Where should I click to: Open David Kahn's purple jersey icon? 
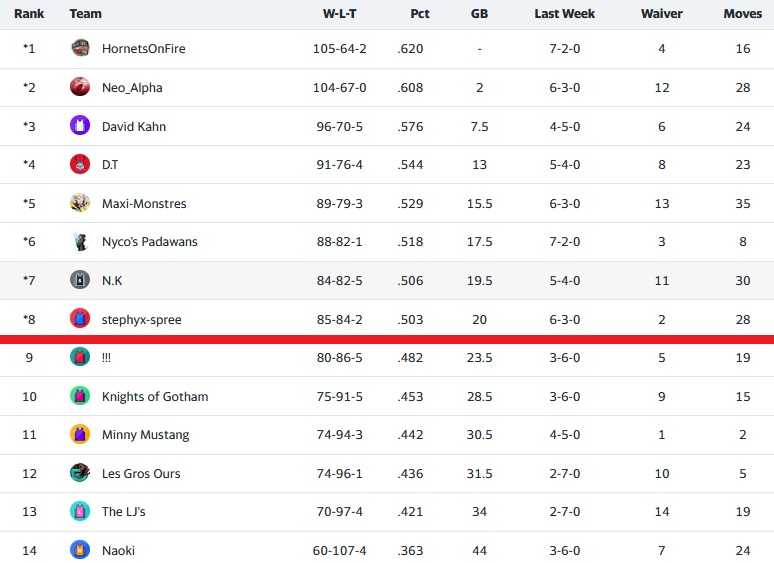(x=79, y=125)
